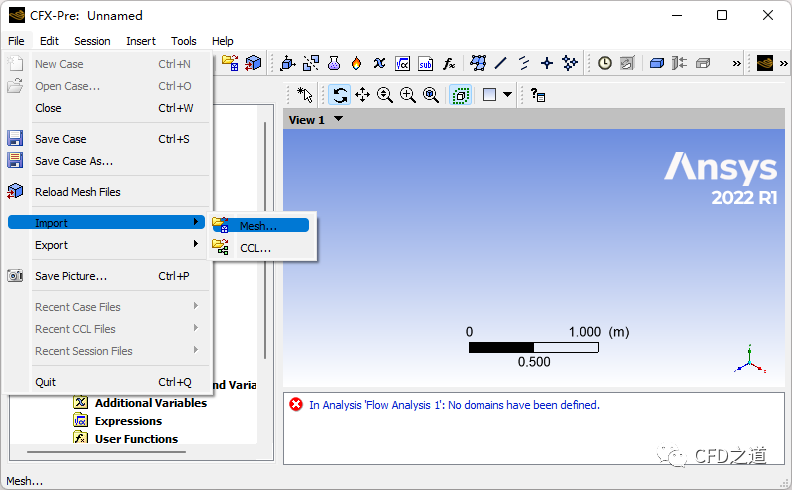The height and width of the screenshot is (490, 792).
Task: Click the View 1 label
Action: [x=306, y=120]
